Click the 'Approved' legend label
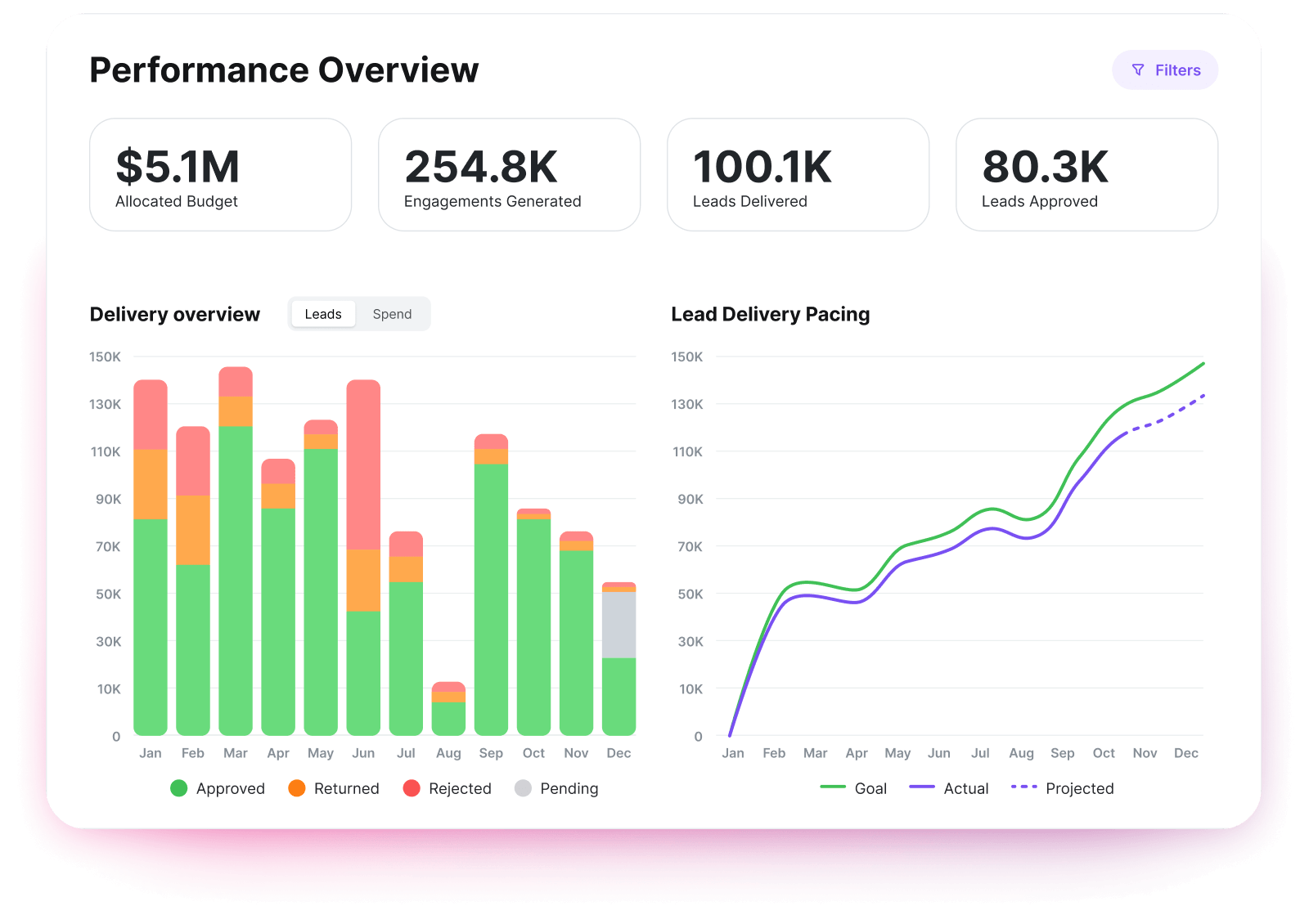Image resolution: width=1309 pixels, height=924 pixels. coord(231,788)
